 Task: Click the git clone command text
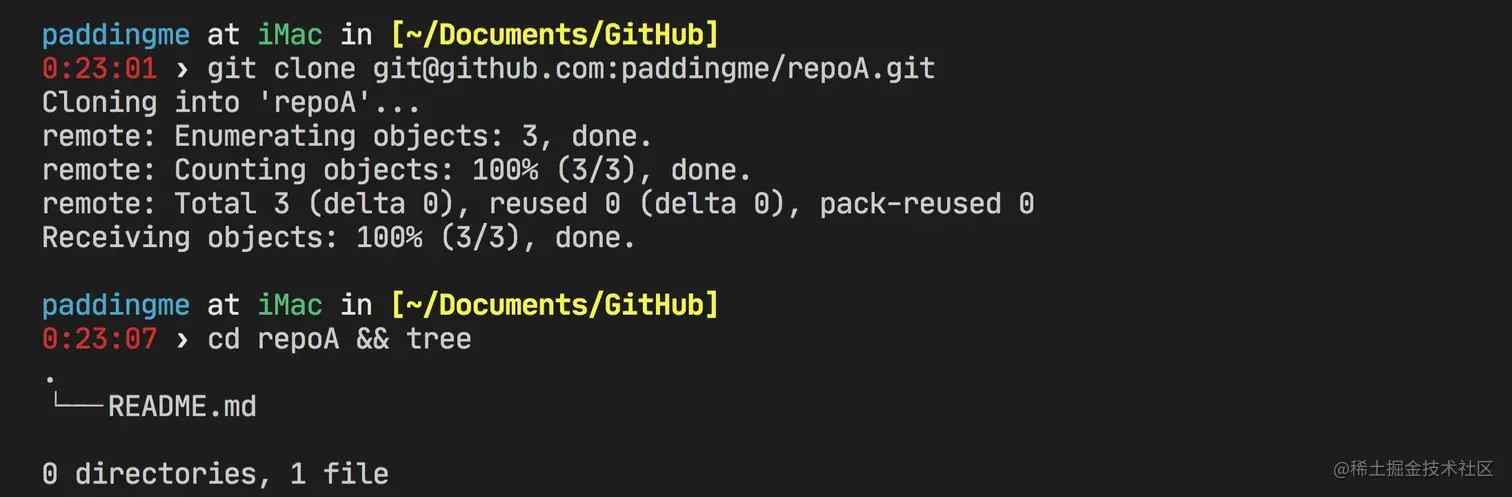tap(571, 69)
